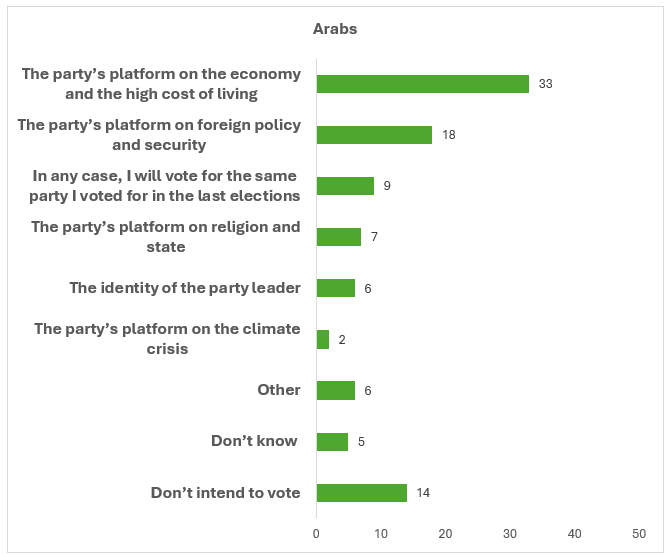Viewport: 672px width, 557px height.
Task: Click the data label showing 14
Action: pos(423,493)
